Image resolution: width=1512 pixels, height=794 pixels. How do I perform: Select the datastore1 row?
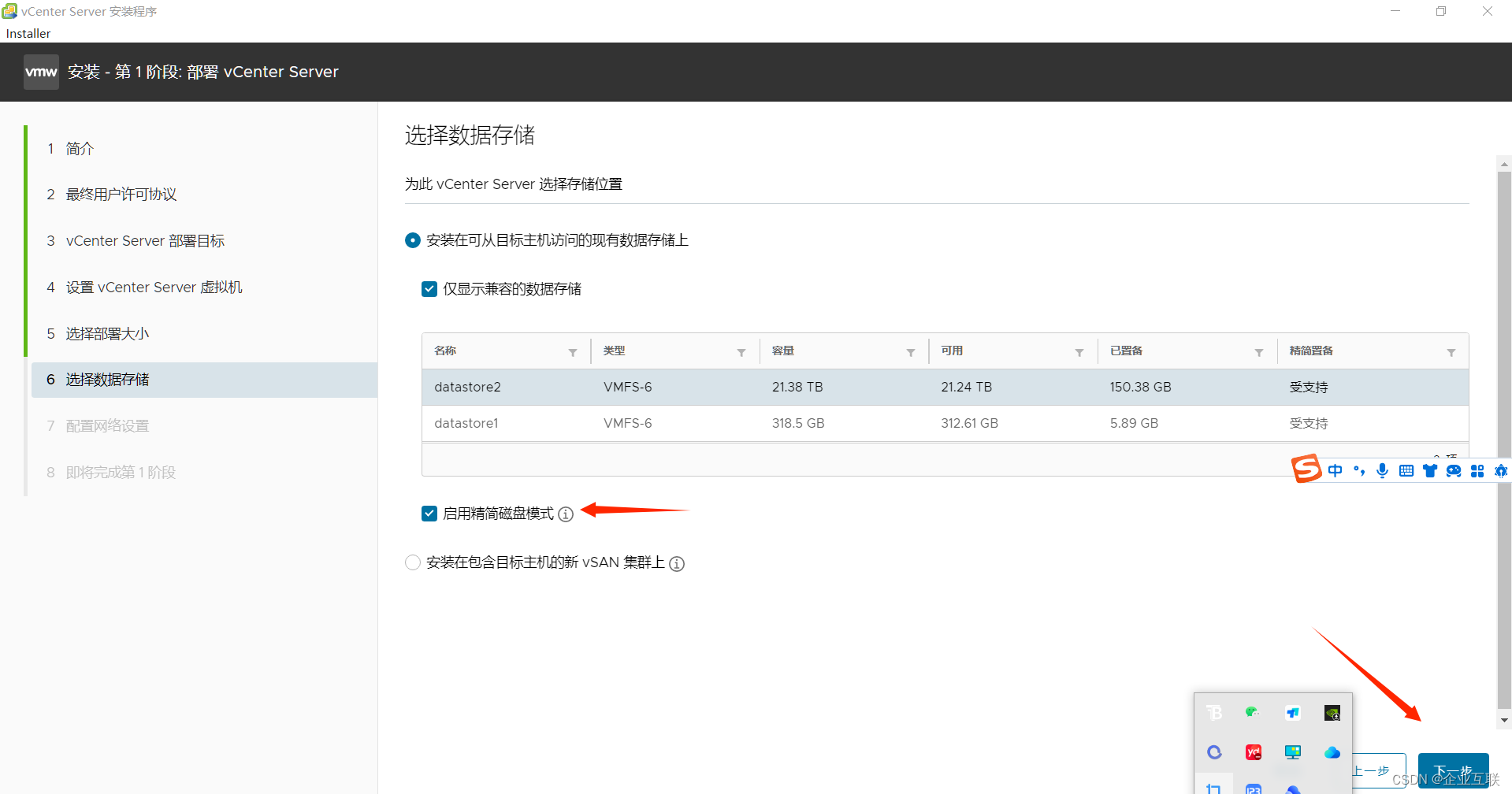tap(945, 423)
